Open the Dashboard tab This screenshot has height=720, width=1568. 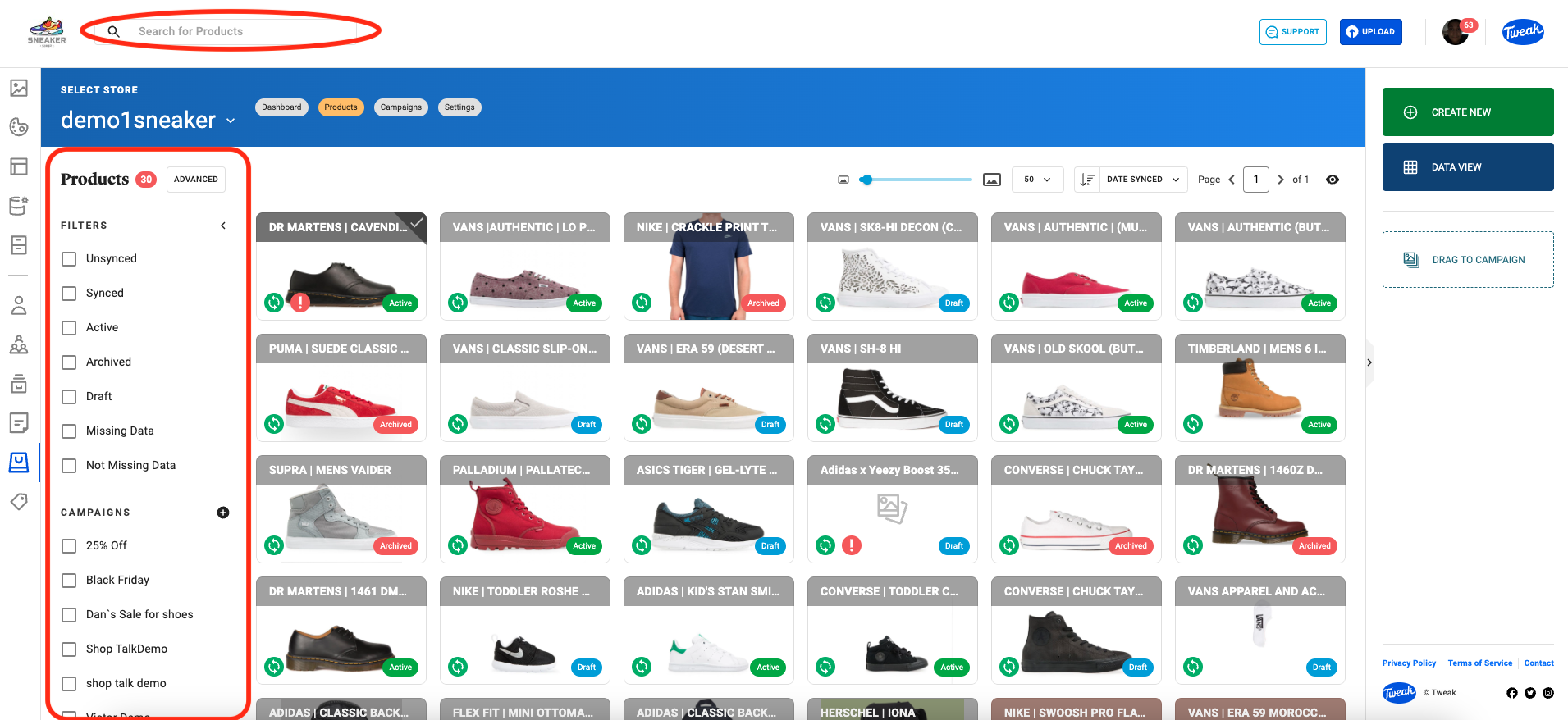281,107
